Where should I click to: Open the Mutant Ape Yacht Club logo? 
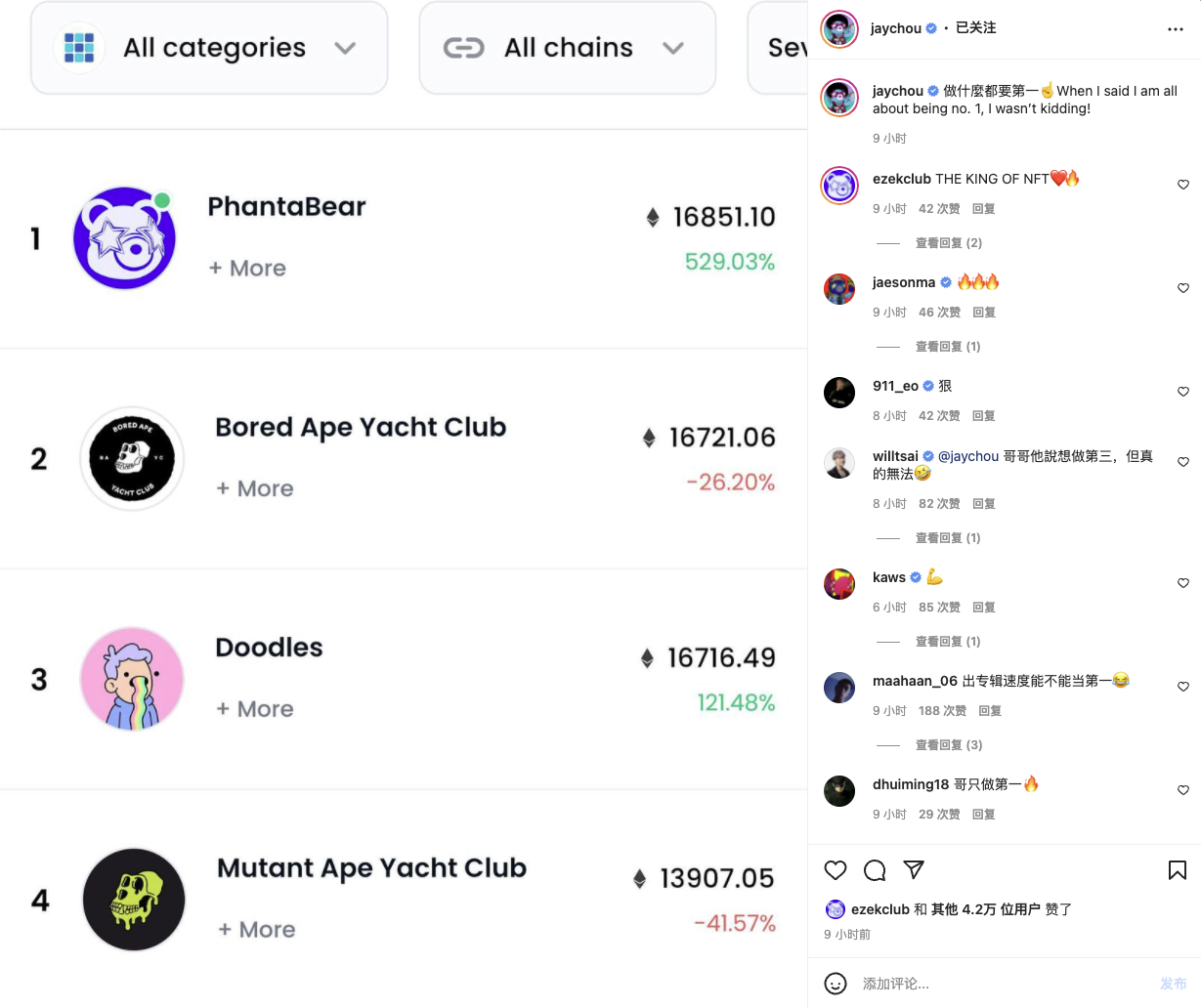tap(134, 900)
